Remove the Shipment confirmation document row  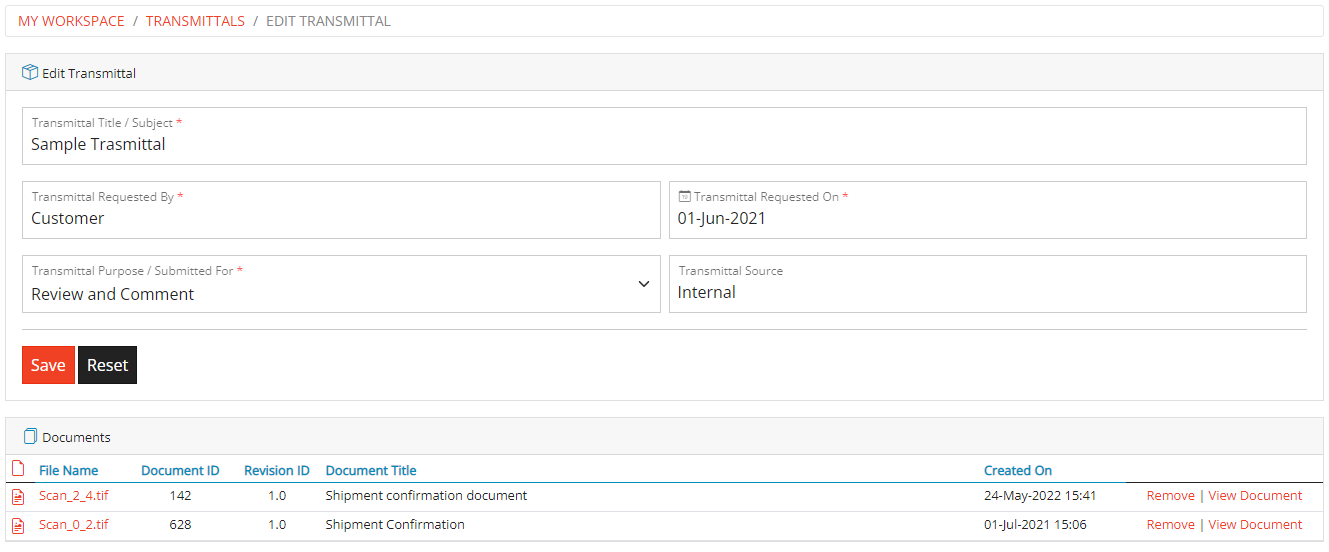pos(1170,496)
